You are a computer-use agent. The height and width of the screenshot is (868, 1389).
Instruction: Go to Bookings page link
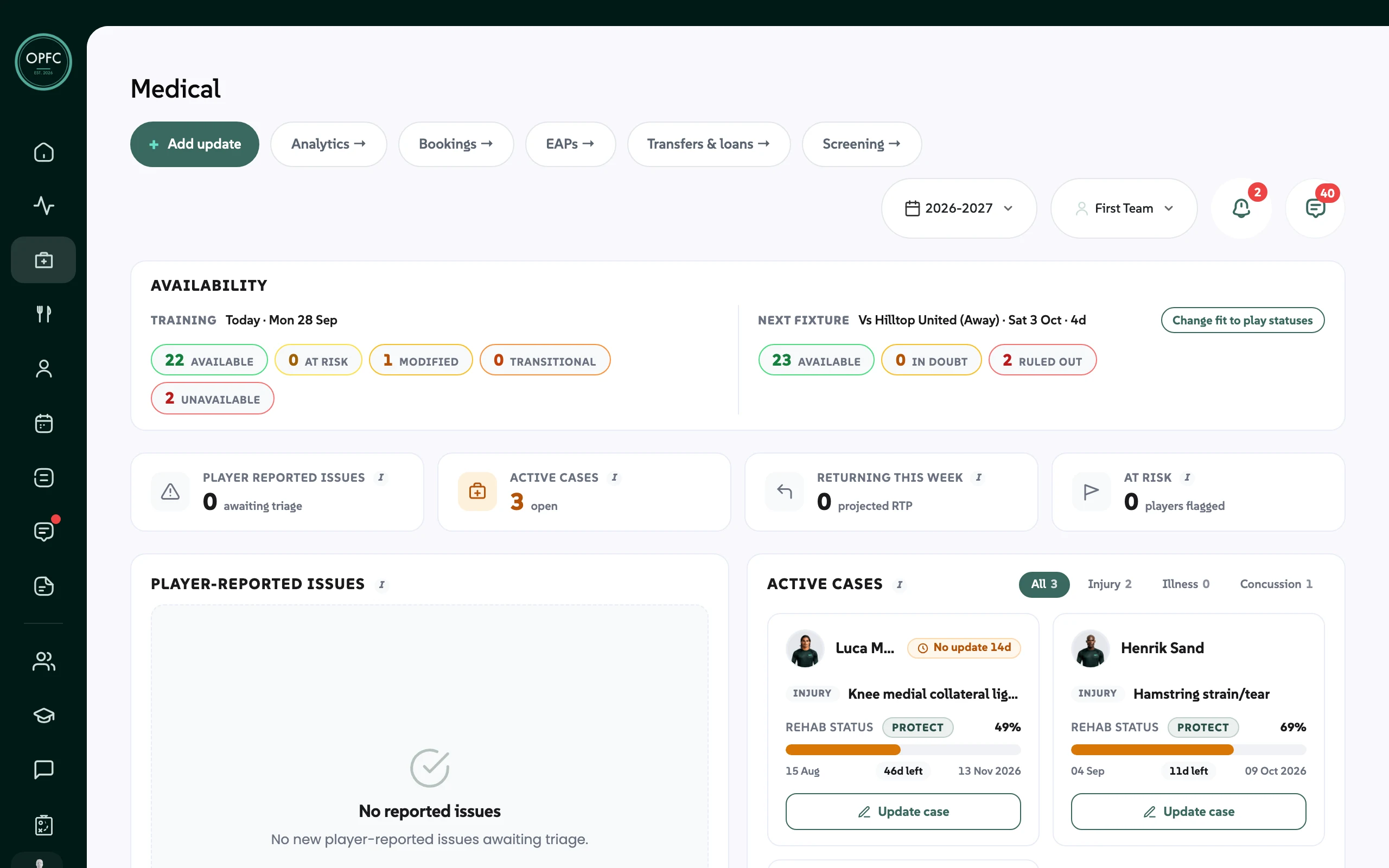(x=456, y=144)
